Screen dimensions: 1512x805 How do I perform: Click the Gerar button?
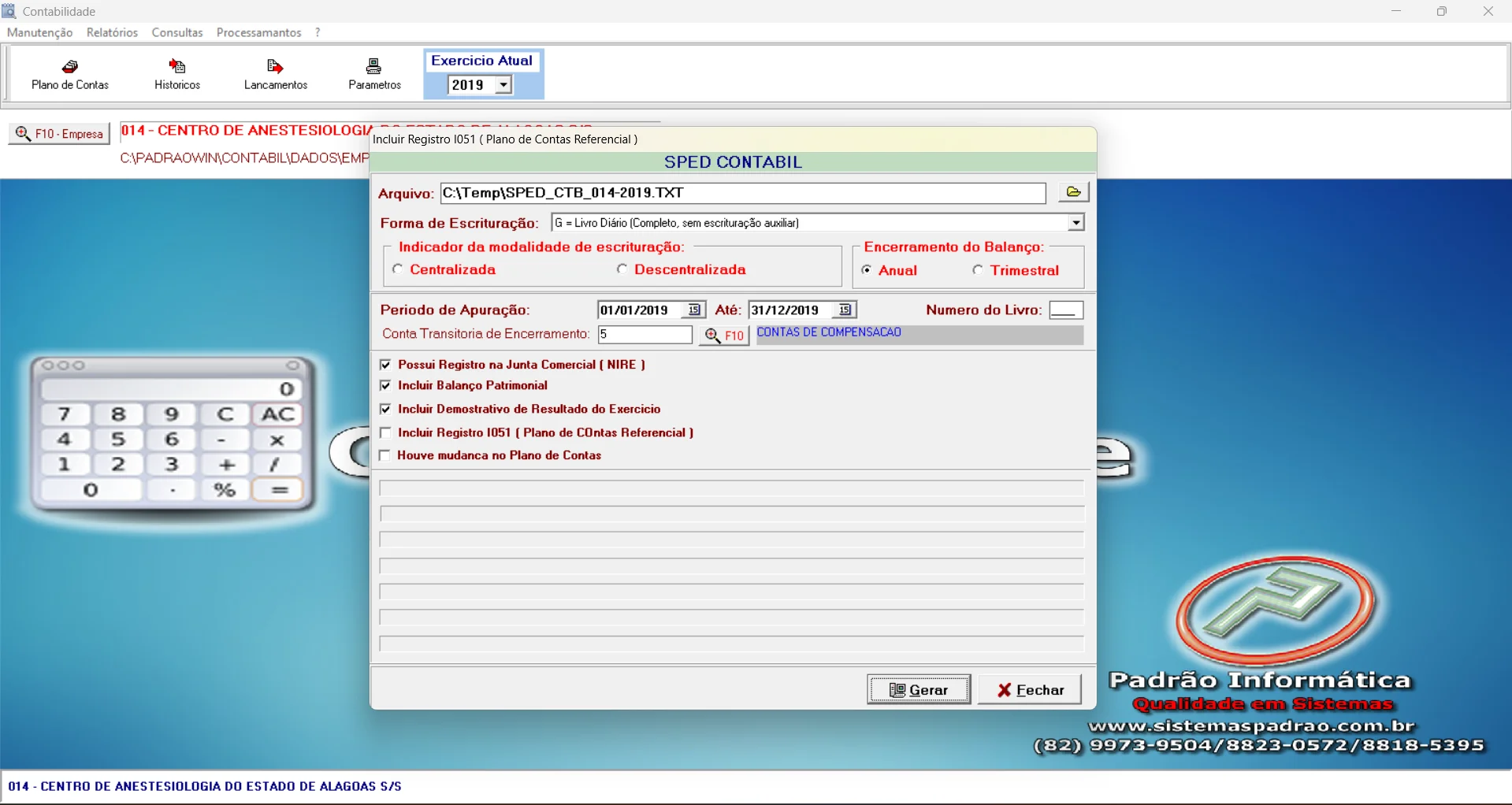(x=919, y=690)
